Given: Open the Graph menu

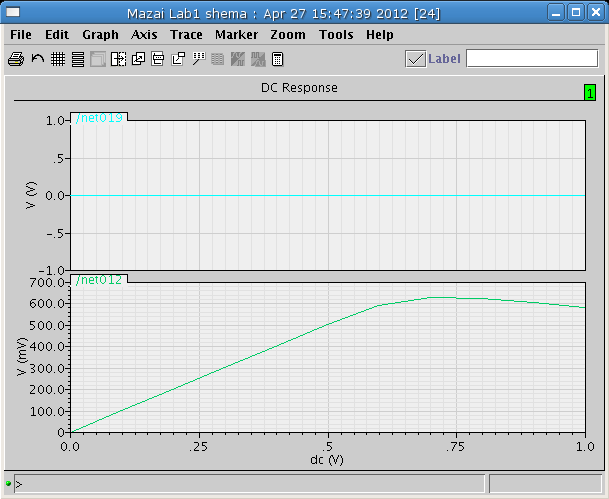Looking at the screenshot, I should click(100, 35).
